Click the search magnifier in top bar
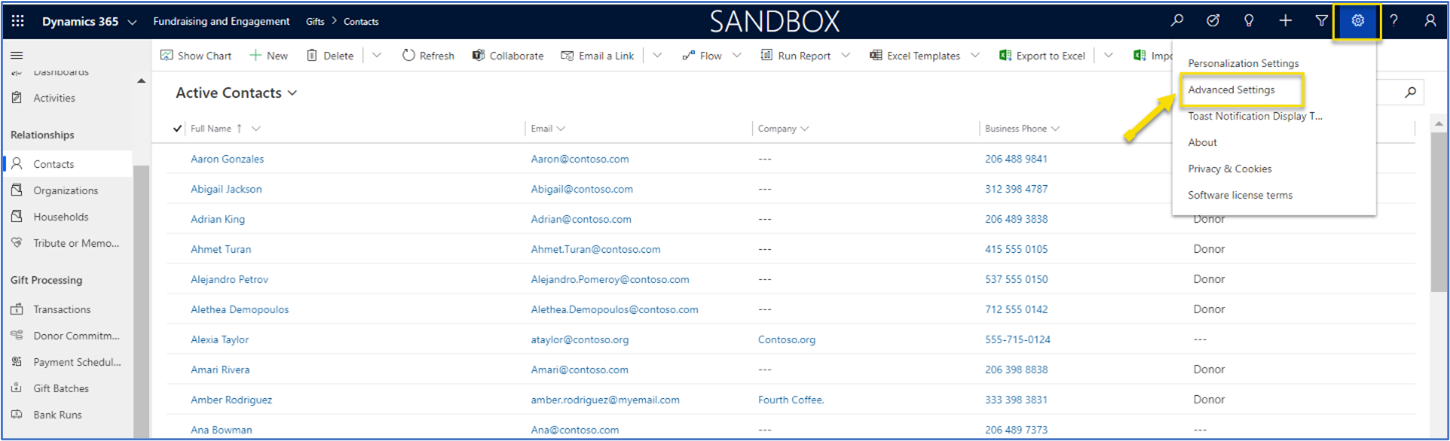Image resolution: width=1450 pixels, height=441 pixels. pyautogui.click(x=1178, y=21)
